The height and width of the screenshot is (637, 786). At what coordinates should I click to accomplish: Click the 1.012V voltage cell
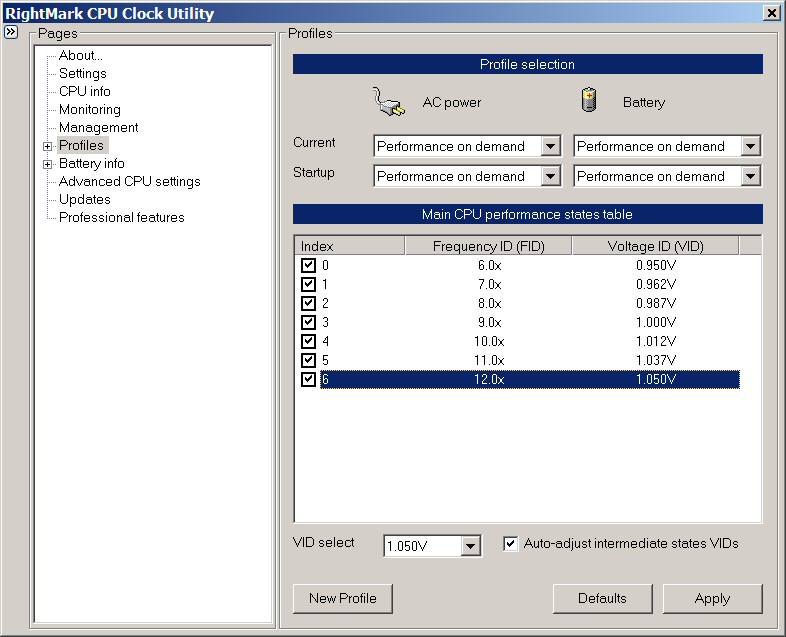(x=656, y=341)
